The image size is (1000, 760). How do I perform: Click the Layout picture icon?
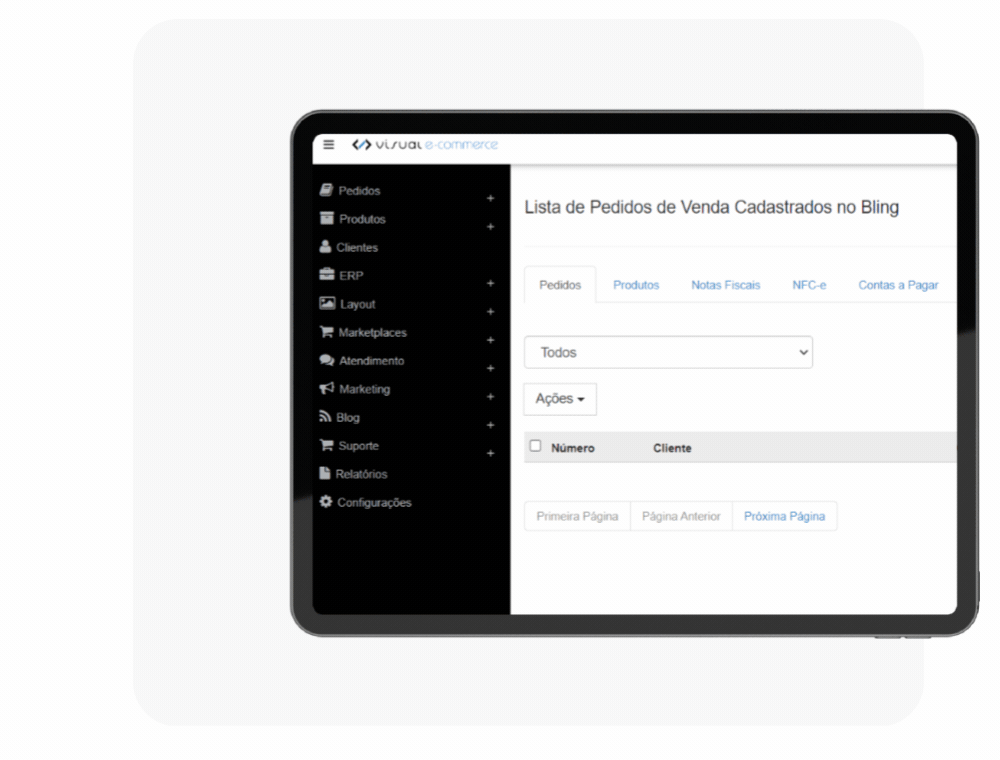(x=326, y=303)
